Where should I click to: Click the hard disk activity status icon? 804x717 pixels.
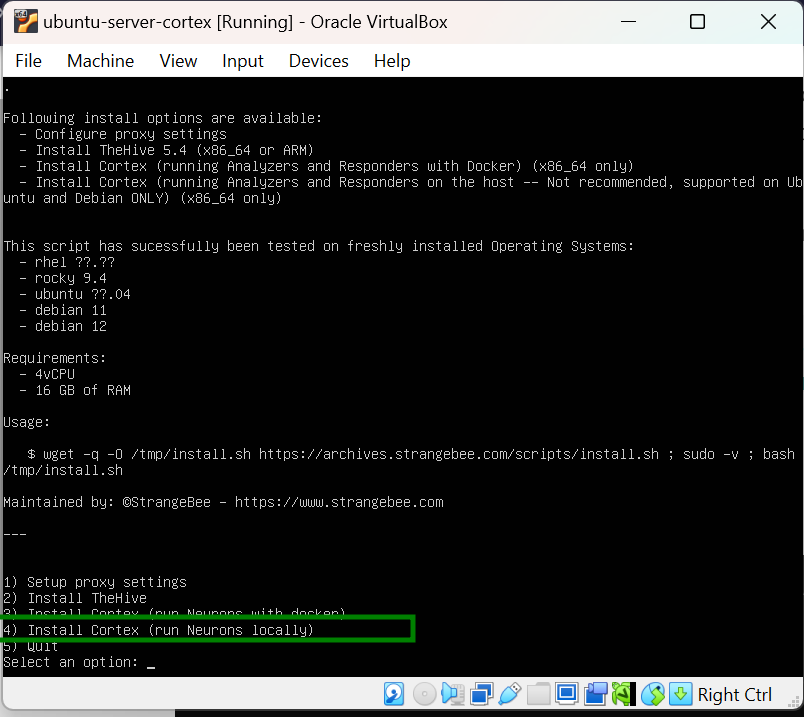click(394, 694)
